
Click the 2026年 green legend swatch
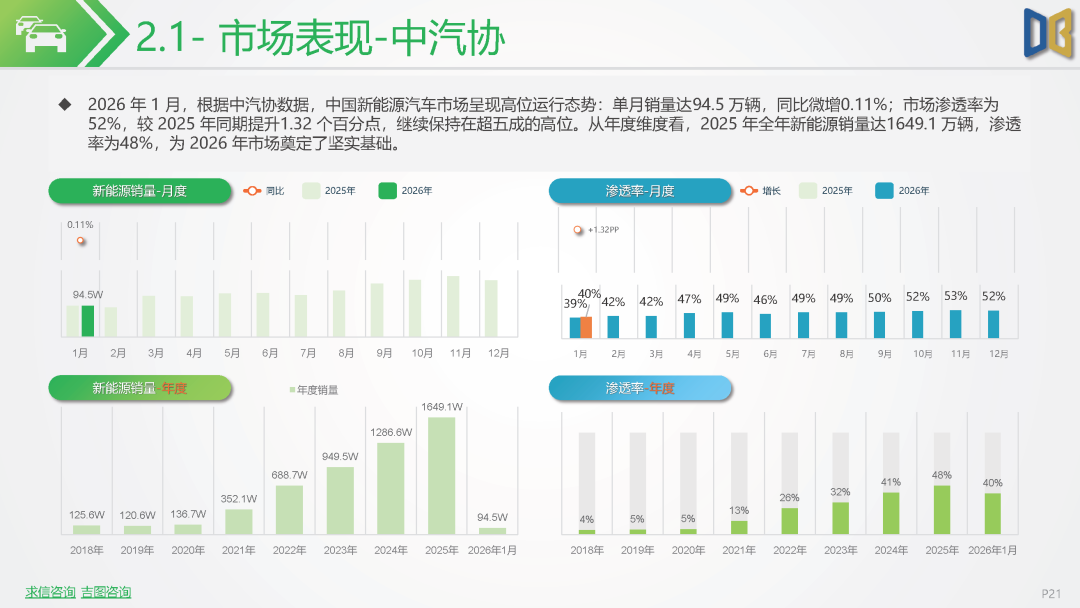pos(388,191)
